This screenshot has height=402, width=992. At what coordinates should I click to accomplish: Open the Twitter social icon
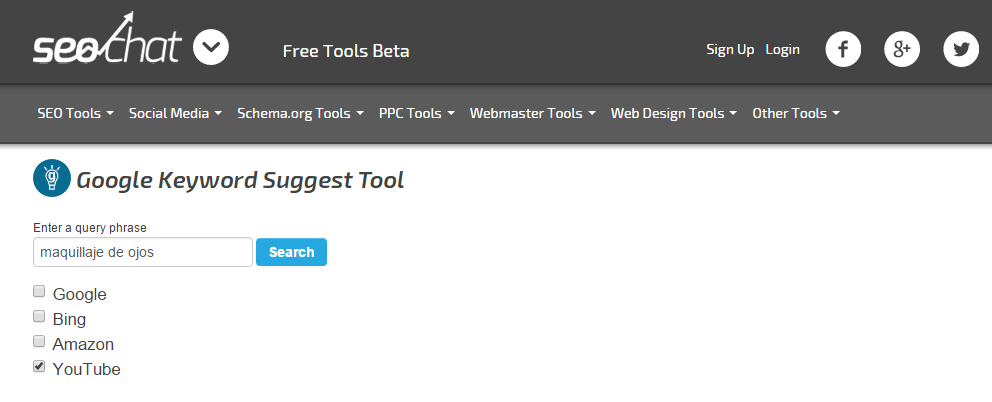click(961, 49)
